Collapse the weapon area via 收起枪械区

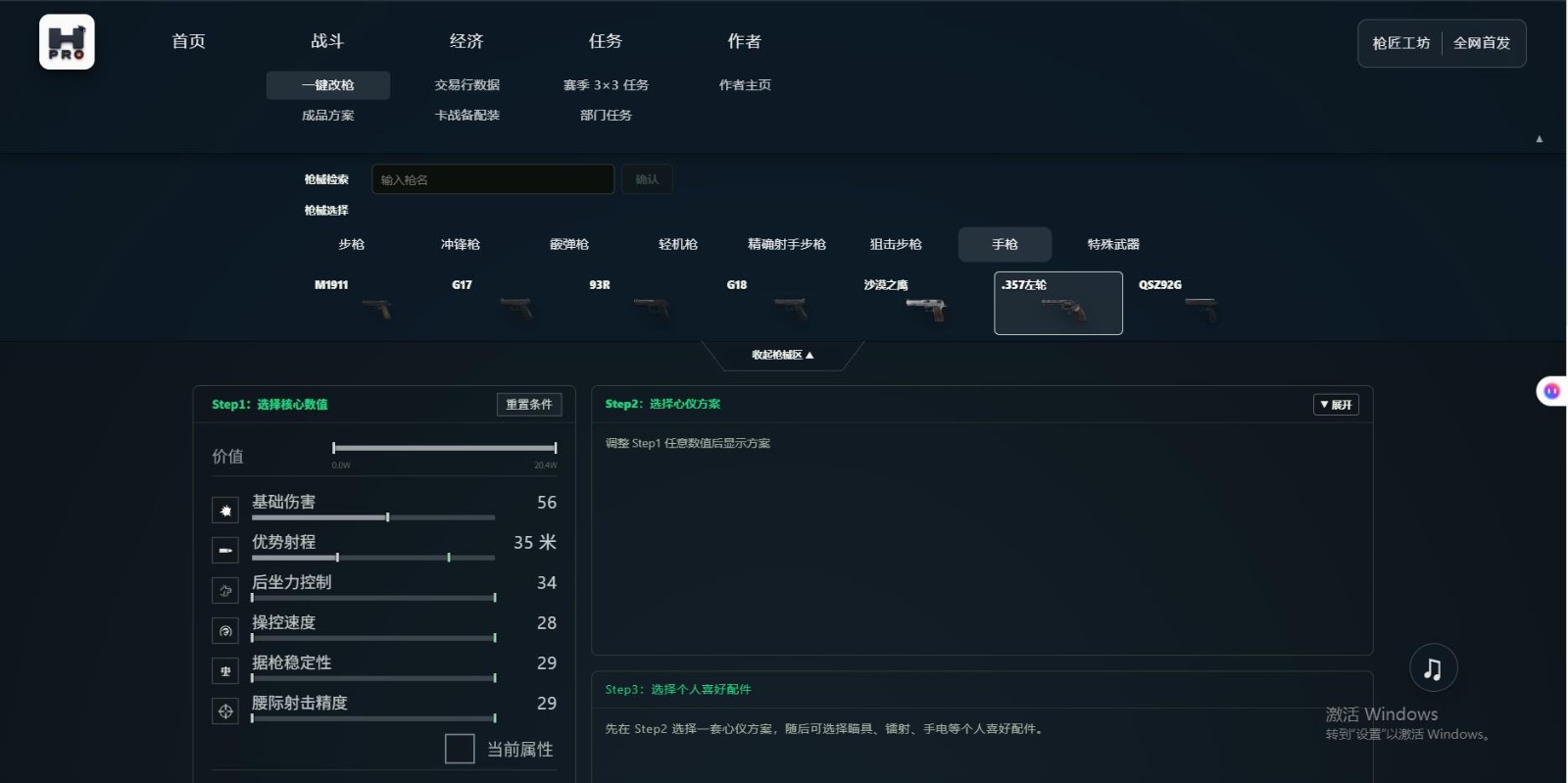783,355
